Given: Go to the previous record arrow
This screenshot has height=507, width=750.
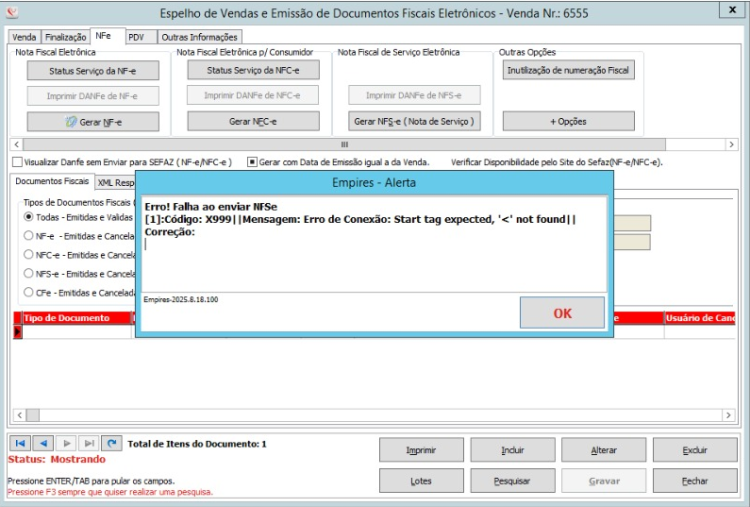Looking at the screenshot, I should 44,443.
